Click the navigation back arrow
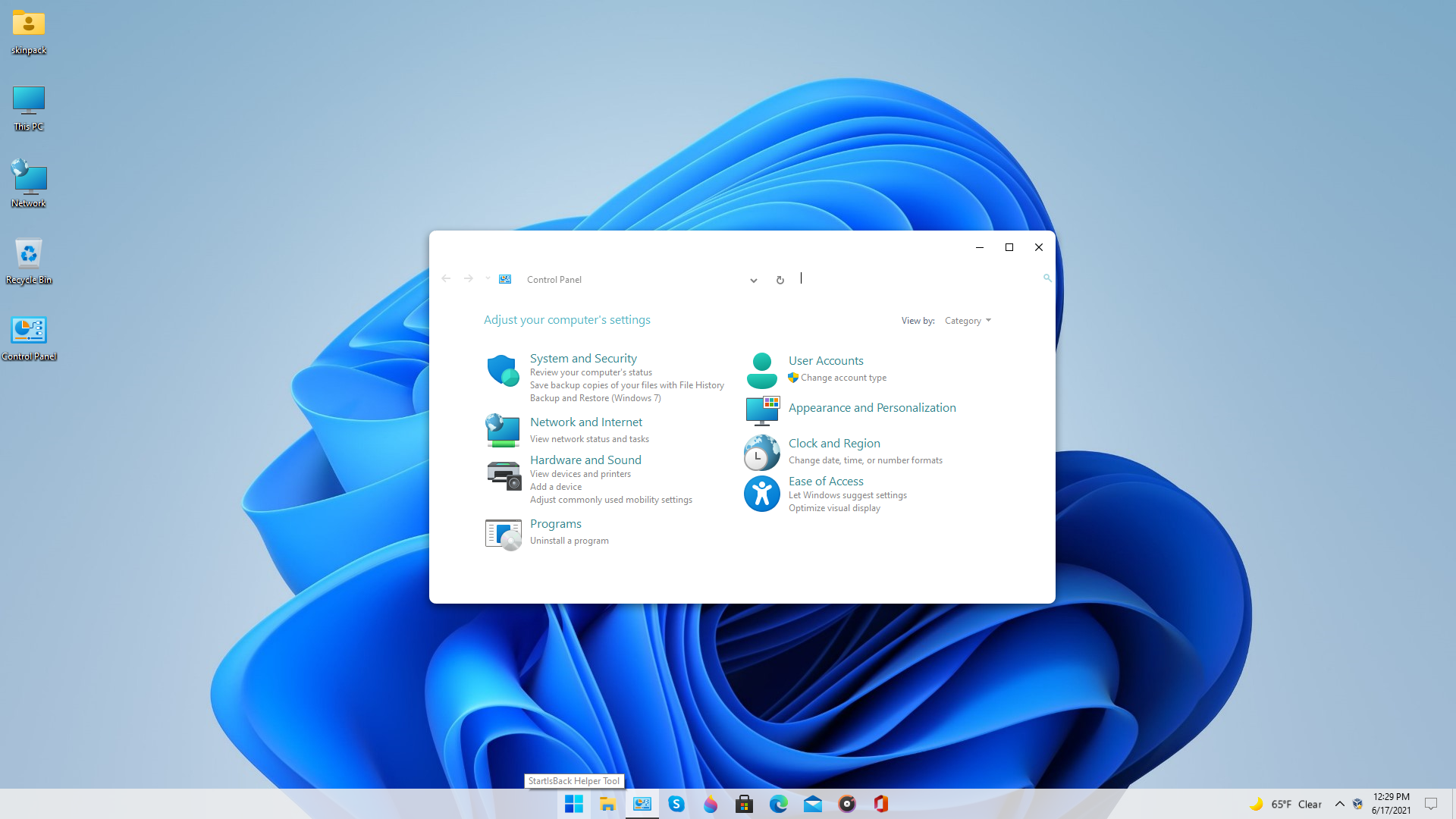The width and height of the screenshot is (1456, 819). 446,279
